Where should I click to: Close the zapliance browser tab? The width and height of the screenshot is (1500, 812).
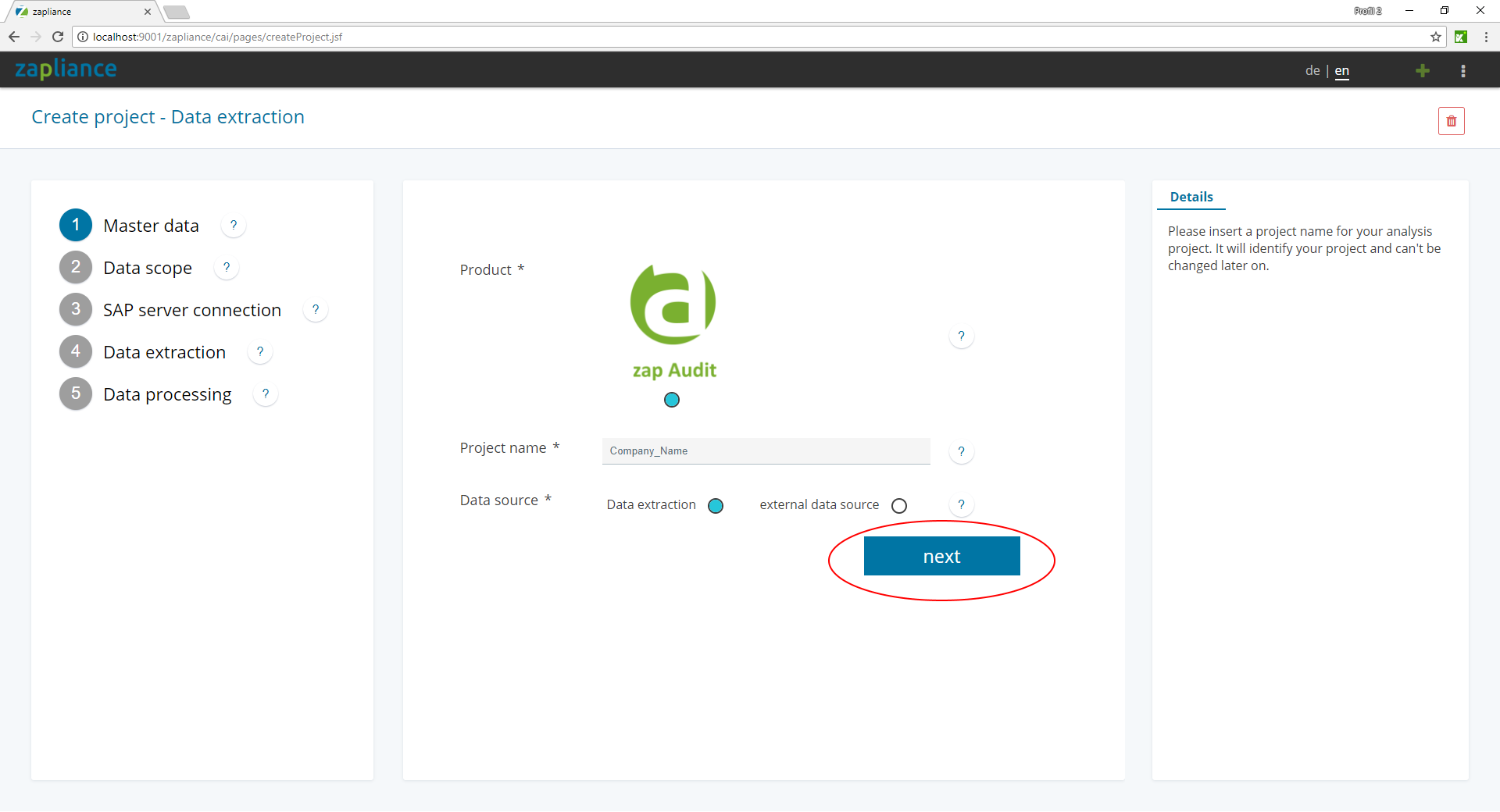tap(148, 12)
